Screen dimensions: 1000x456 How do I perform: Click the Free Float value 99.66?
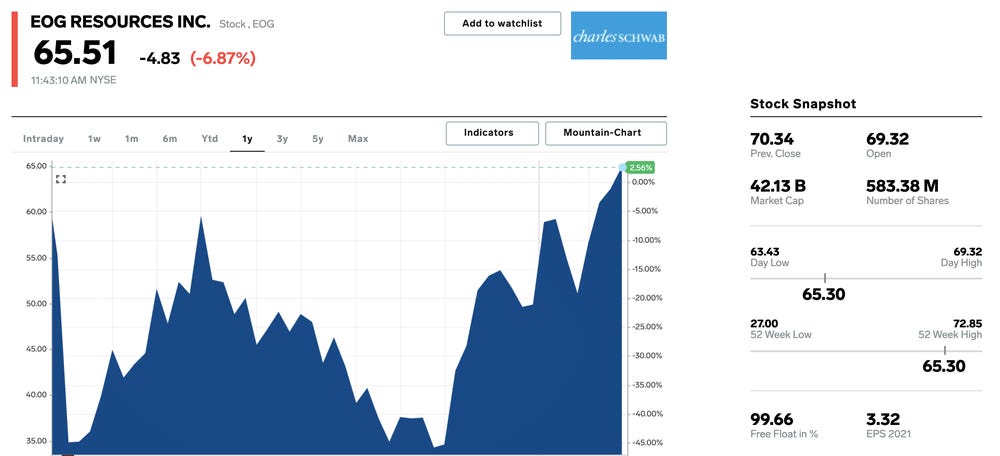[772, 419]
